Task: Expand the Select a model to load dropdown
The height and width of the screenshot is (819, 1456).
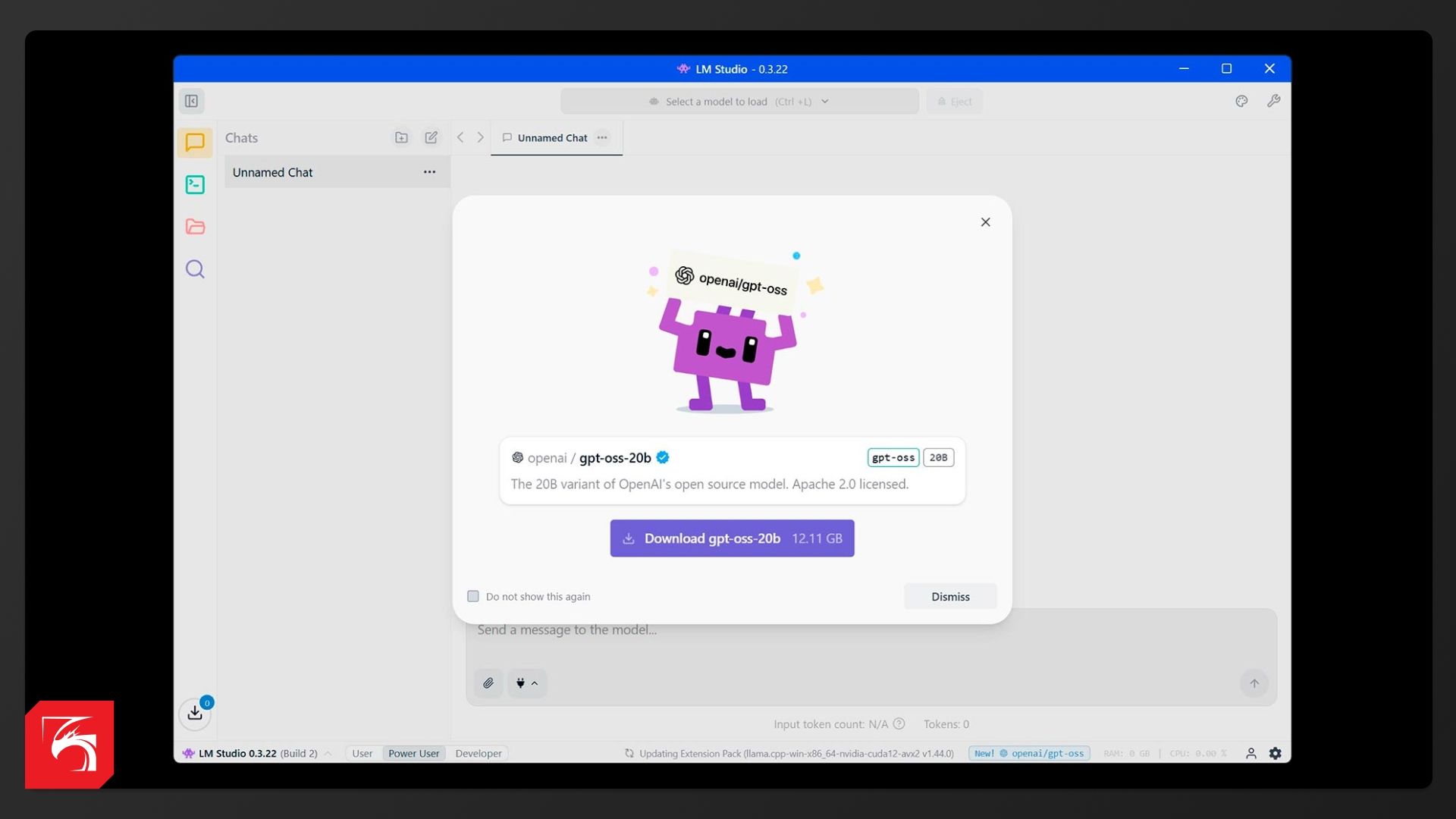Action: [739, 102]
